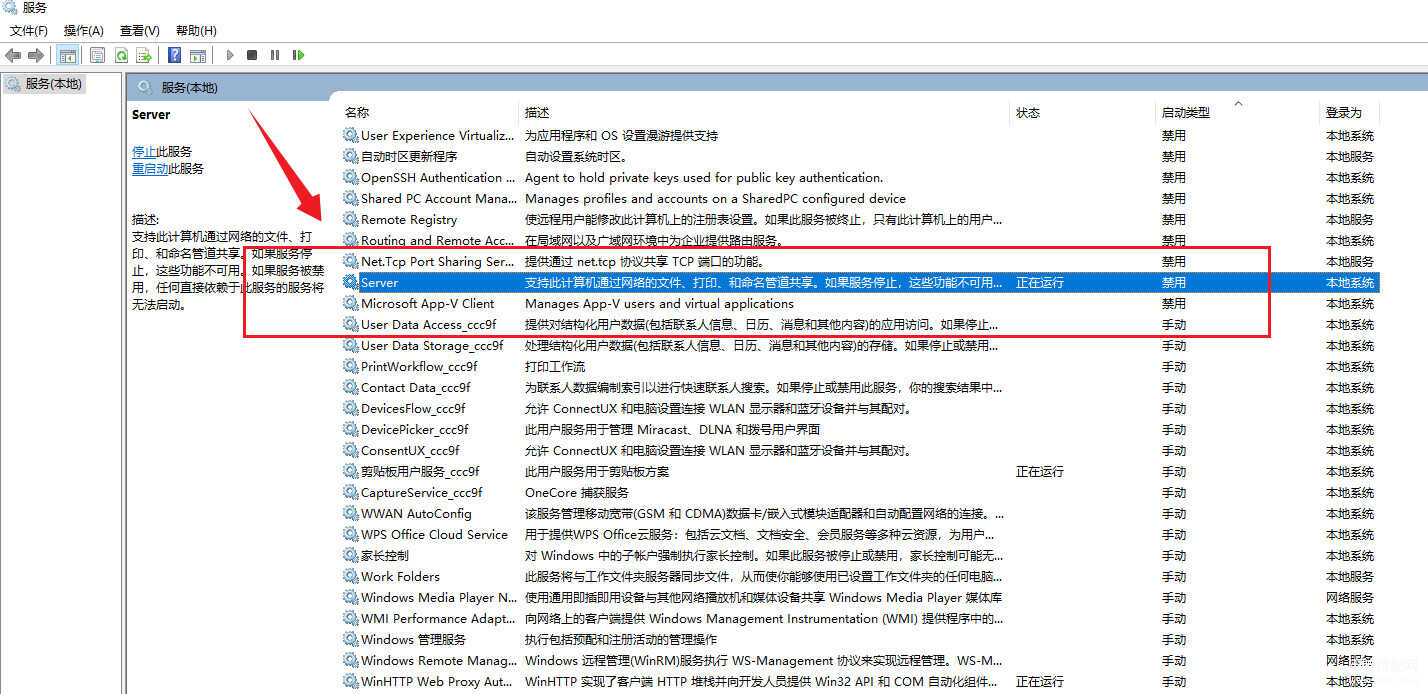This screenshot has width=1428, height=694.
Task: Open the 查看(V) menu
Action: [139, 31]
